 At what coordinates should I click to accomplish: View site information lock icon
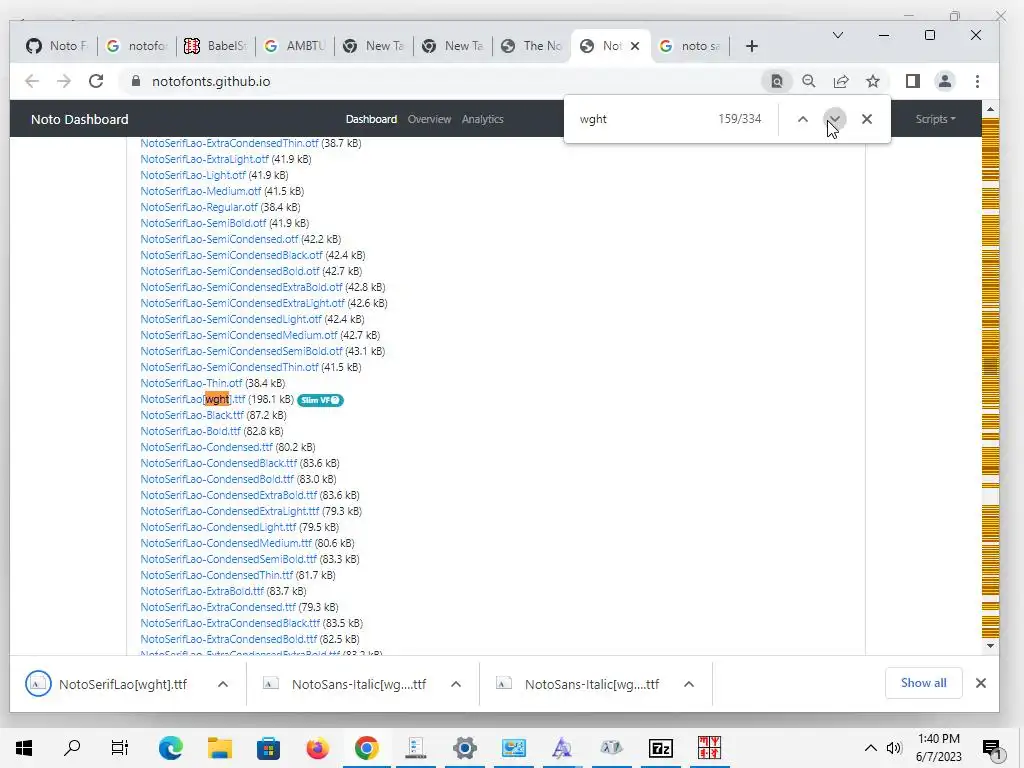click(x=136, y=81)
